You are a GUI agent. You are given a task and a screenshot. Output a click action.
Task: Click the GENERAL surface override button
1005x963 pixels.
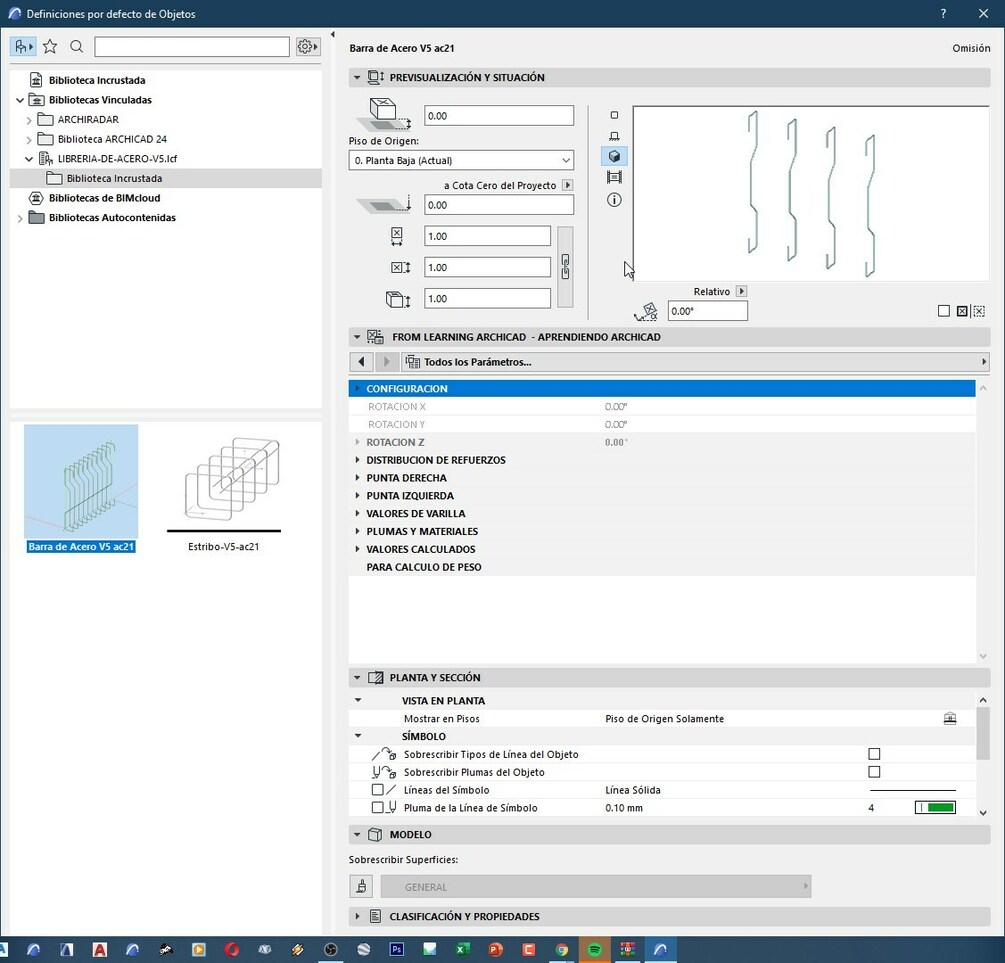(595, 887)
